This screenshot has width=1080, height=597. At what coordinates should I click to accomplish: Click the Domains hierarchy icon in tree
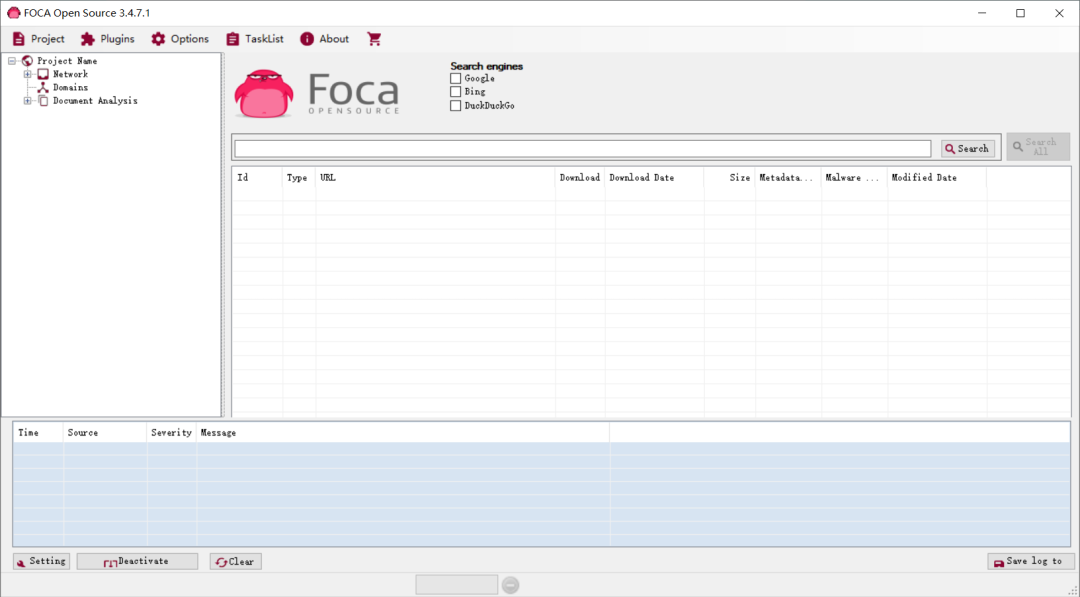pyautogui.click(x=43, y=87)
